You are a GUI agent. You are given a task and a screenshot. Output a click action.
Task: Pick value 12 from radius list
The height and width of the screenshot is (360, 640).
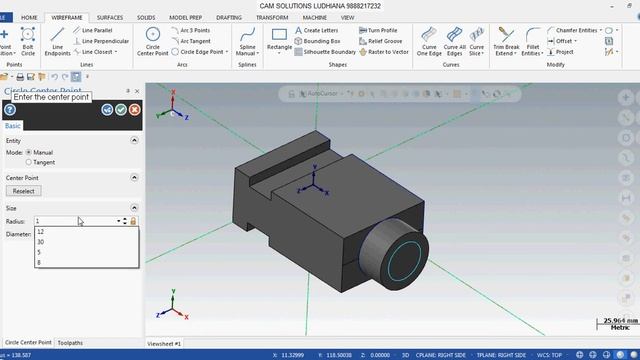click(x=87, y=231)
